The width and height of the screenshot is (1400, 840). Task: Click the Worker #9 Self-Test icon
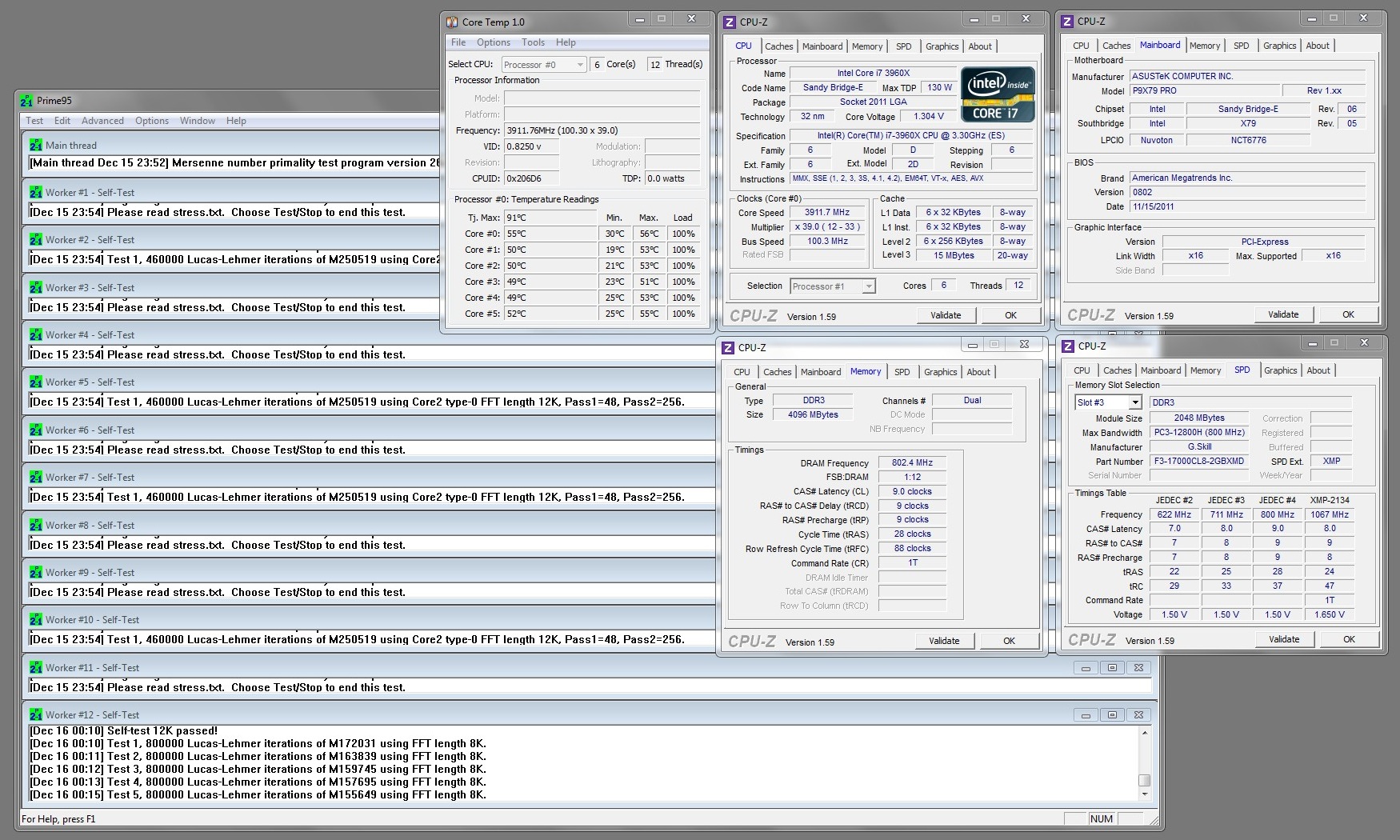click(35, 573)
